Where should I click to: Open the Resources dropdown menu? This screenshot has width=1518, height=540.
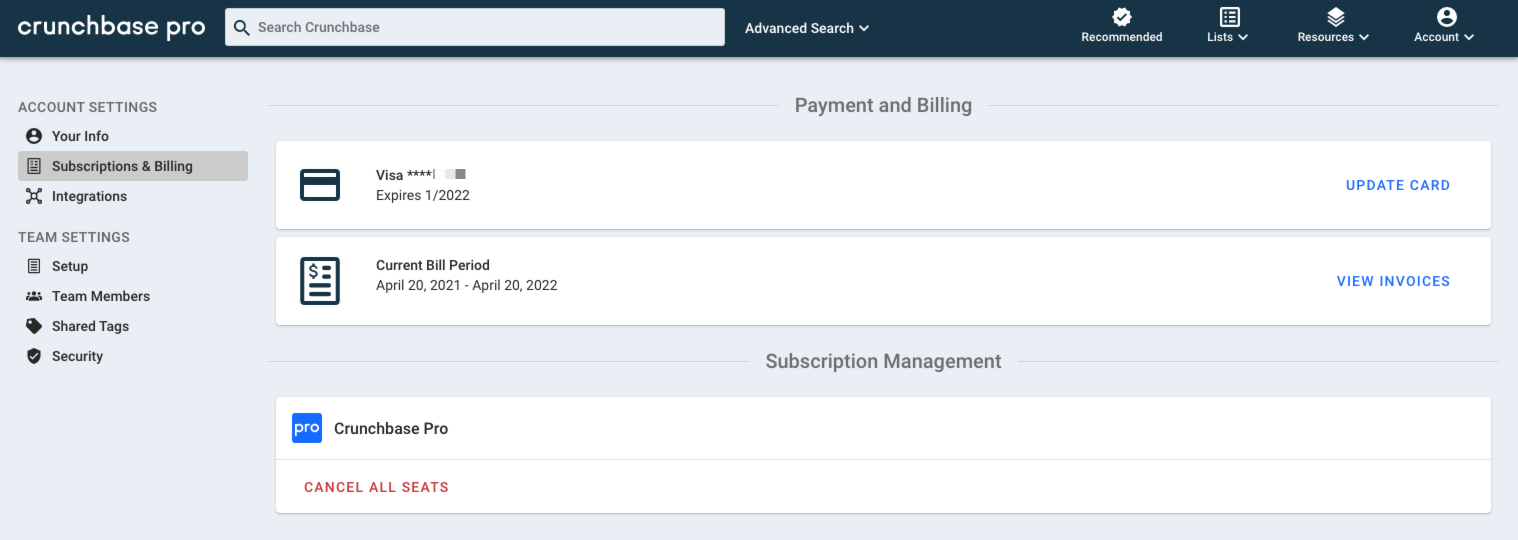pyautogui.click(x=1334, y=37)
